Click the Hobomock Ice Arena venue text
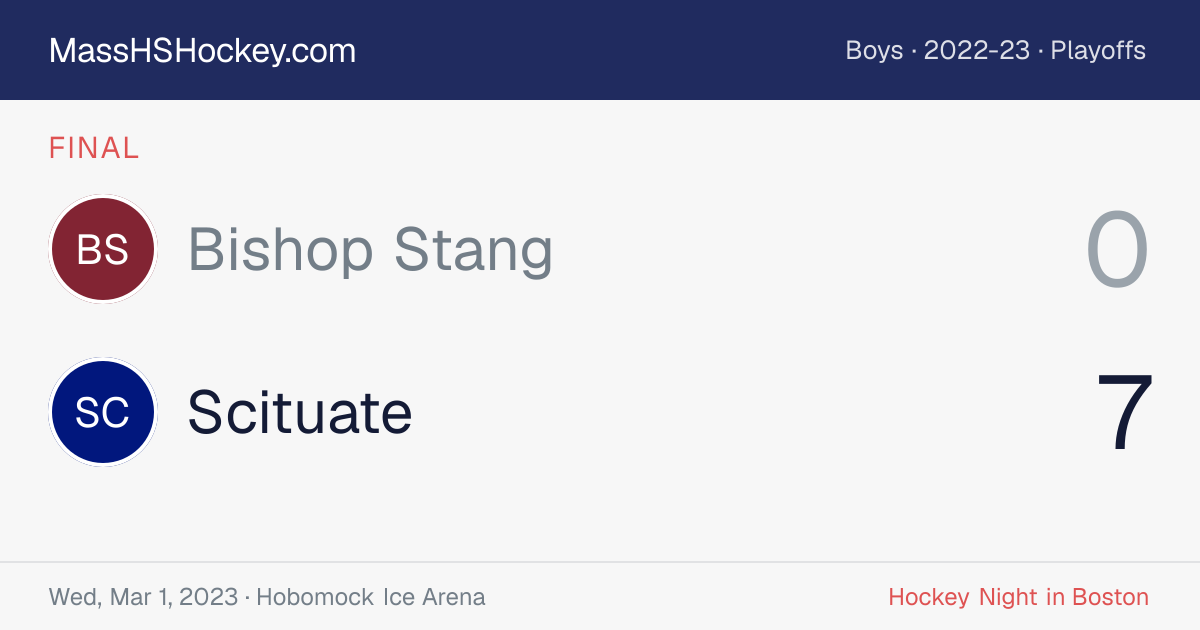The image size is (1200, 630). (371, 597)
